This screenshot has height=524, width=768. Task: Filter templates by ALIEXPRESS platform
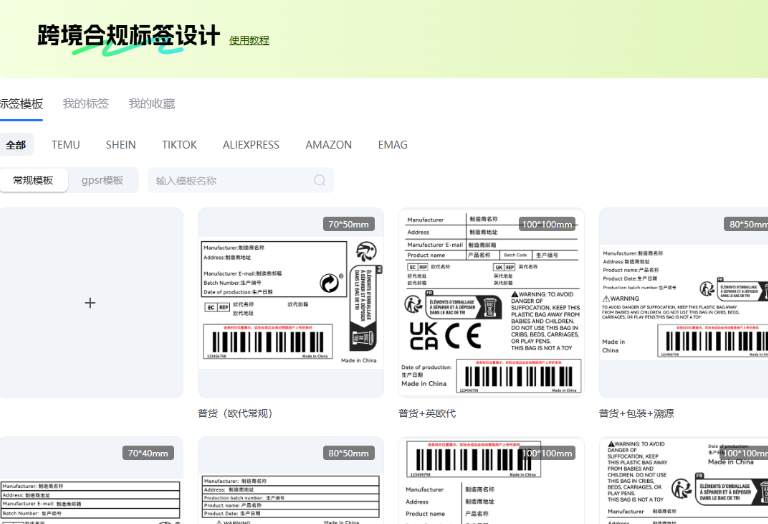(251, 145)
